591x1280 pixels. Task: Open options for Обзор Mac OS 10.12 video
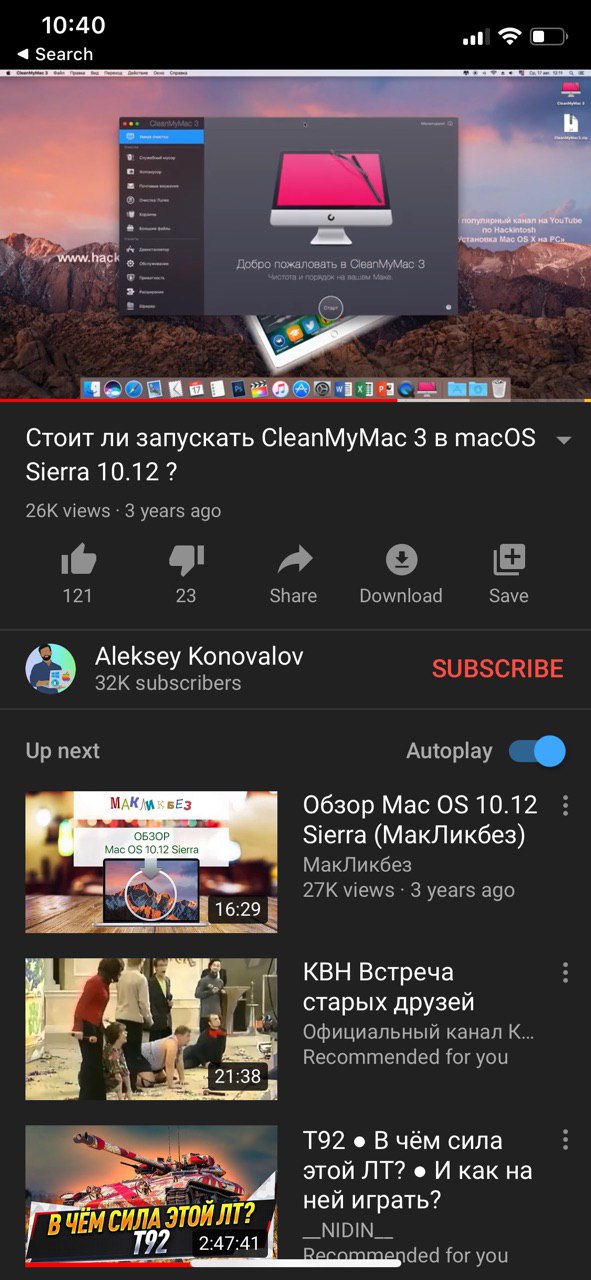click(565, 805)
